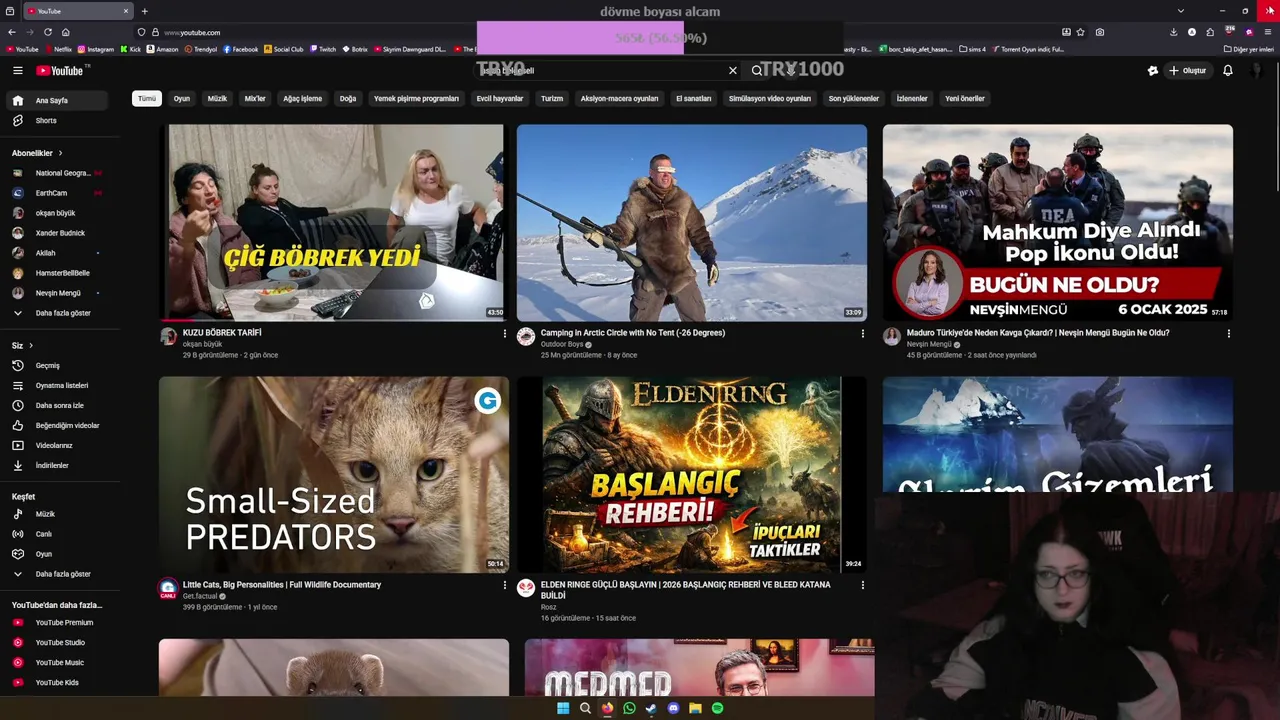Clear the search box with the X
Image resolution: width=1280 pixels, height=720 pixels.
[732, 71]
